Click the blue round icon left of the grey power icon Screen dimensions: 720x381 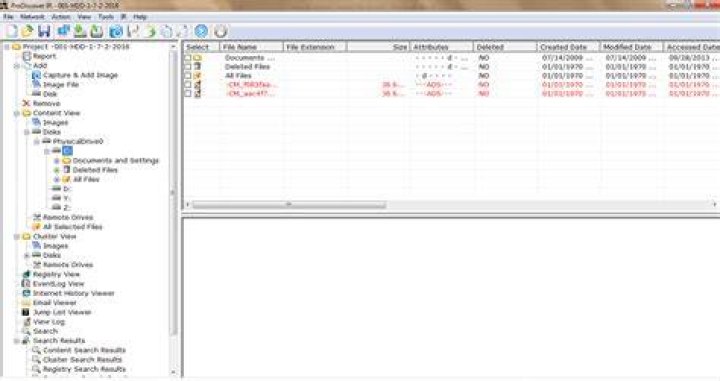[201, 31]
